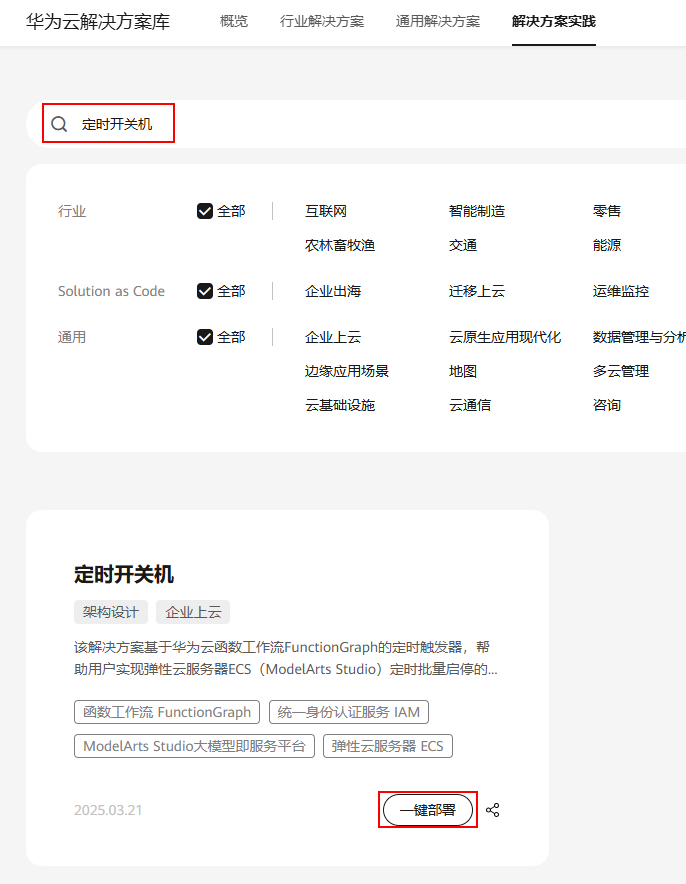Select the 智能制造 industry filter
Image resolution: width=686 pixels, height=884 pixels.
[x=476, y=211]
